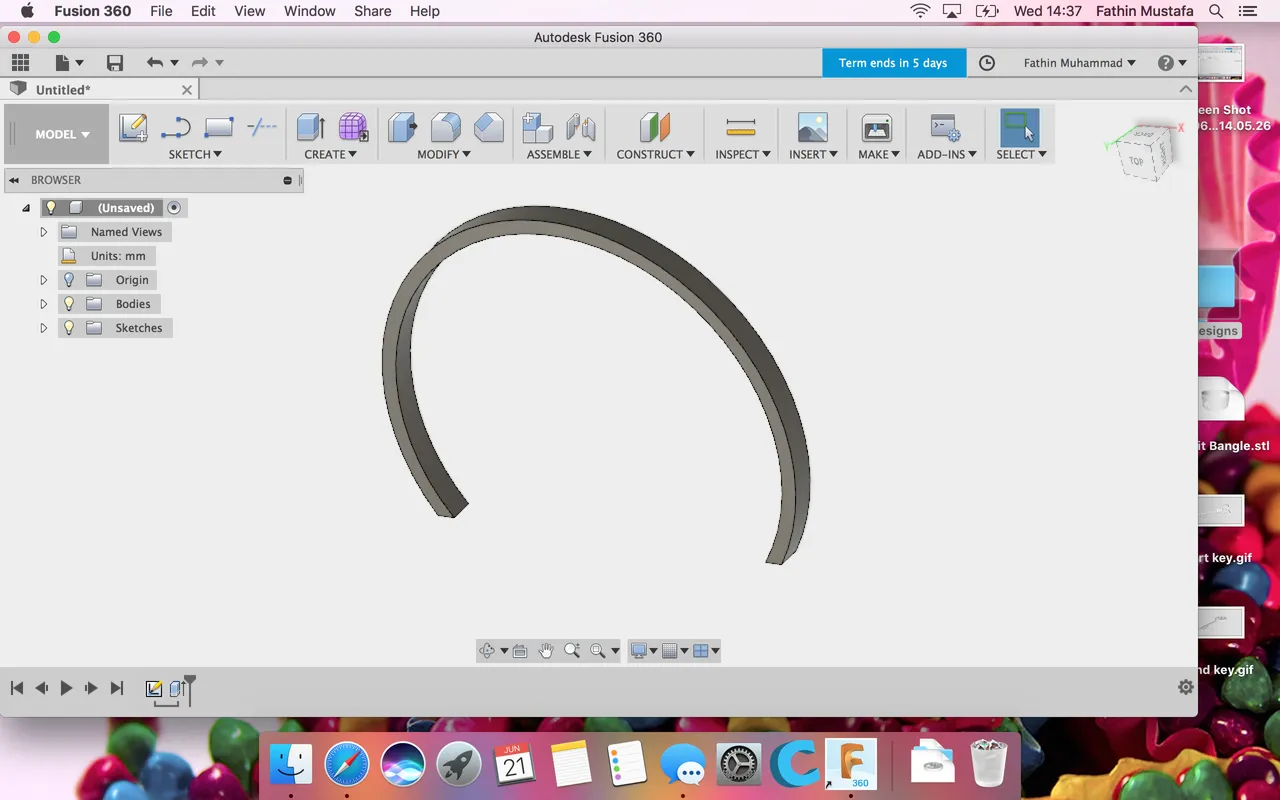The height and width of the screenshot is (800, 1280).
Task: Open the Create Form tool
Action: pos(353,127)
